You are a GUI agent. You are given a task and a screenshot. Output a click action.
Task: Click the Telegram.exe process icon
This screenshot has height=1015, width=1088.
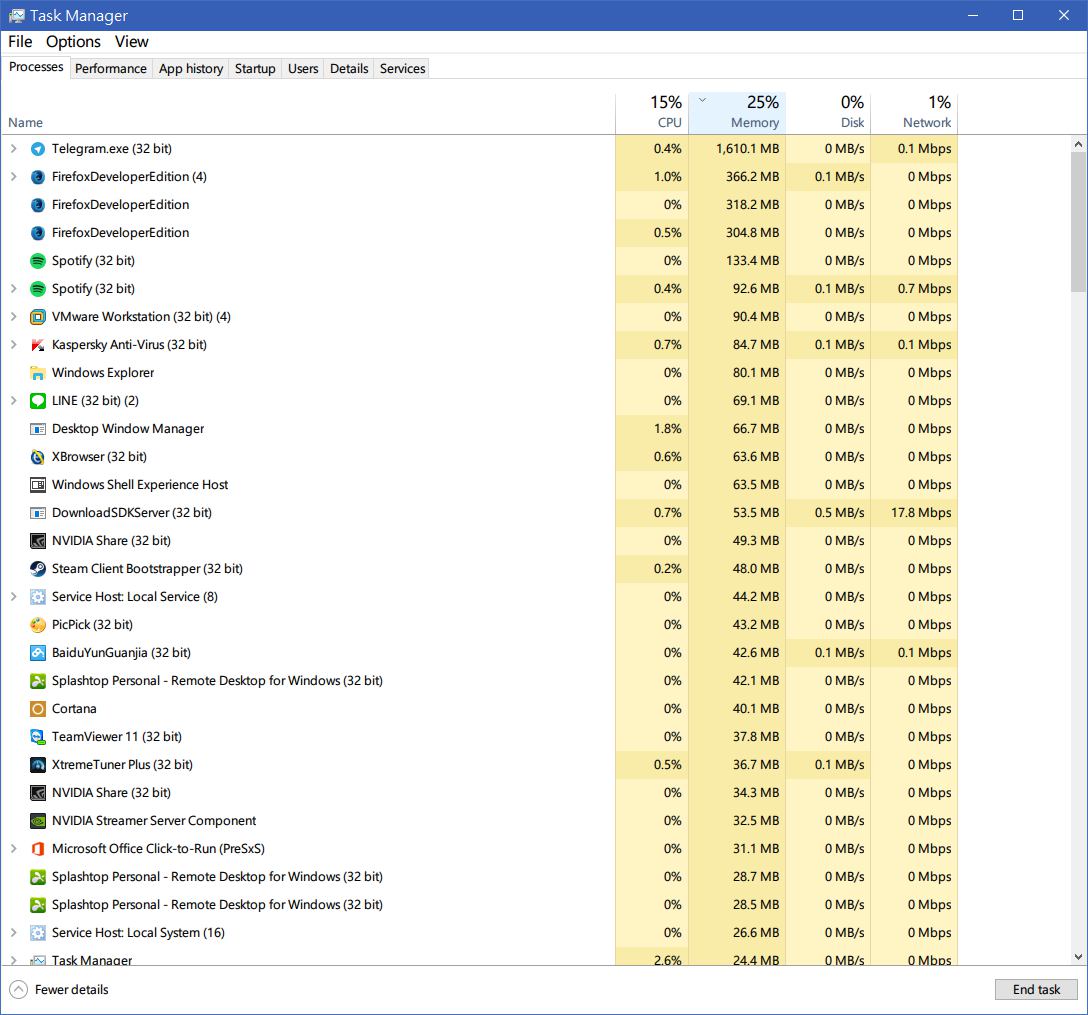coord(37,149)
